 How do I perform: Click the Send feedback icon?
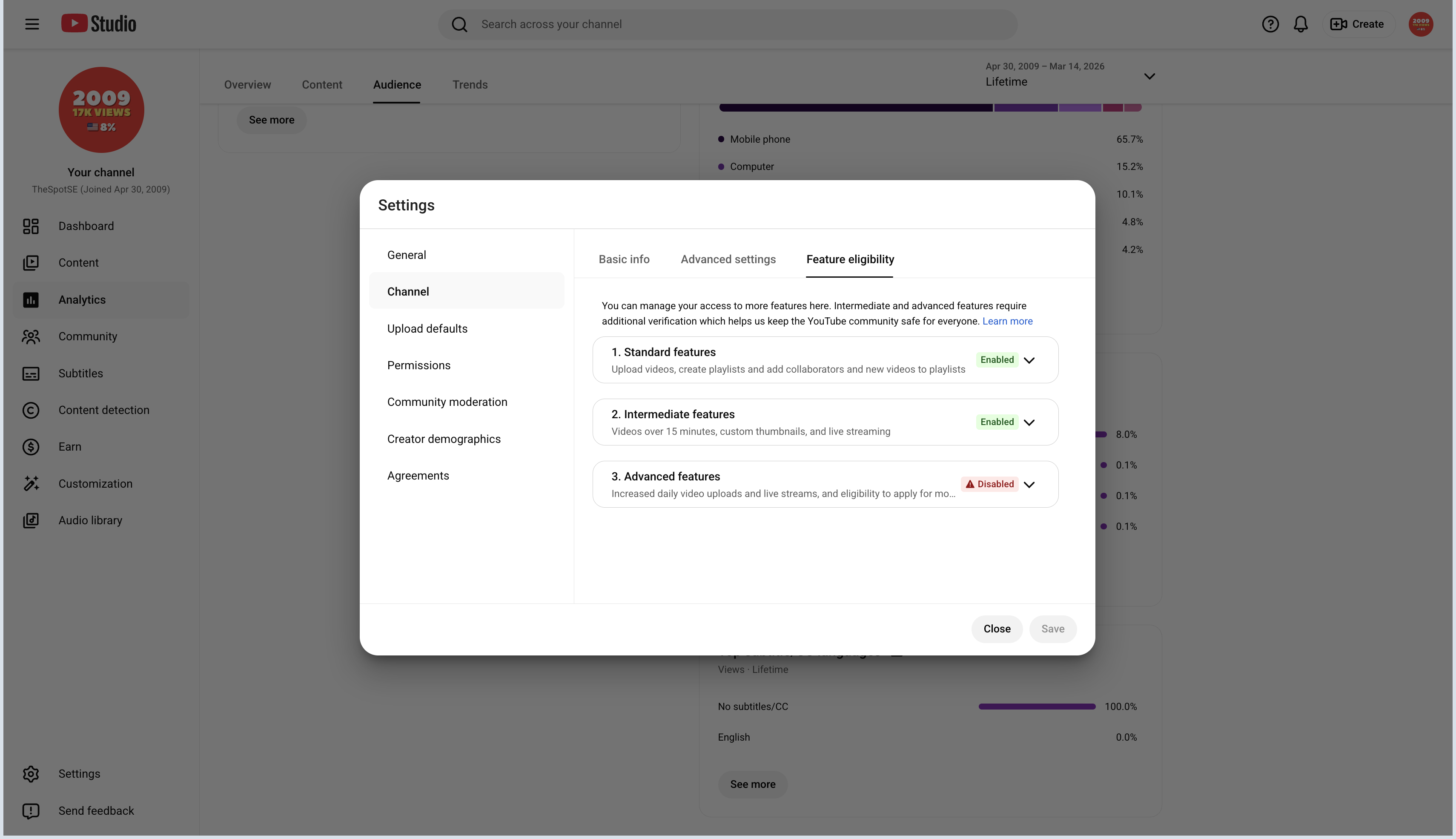31,811
